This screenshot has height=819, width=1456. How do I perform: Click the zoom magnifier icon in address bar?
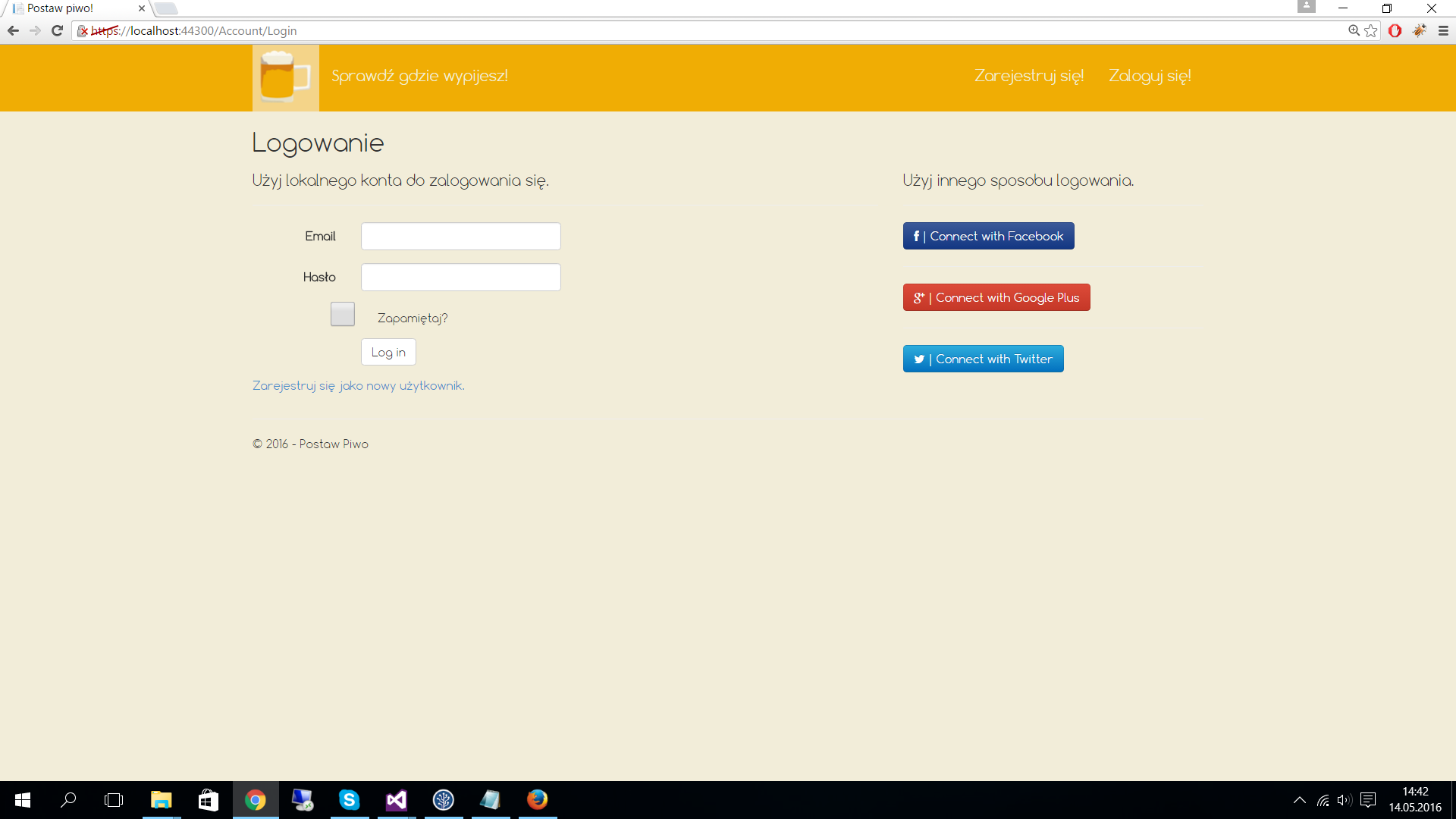1354,30
